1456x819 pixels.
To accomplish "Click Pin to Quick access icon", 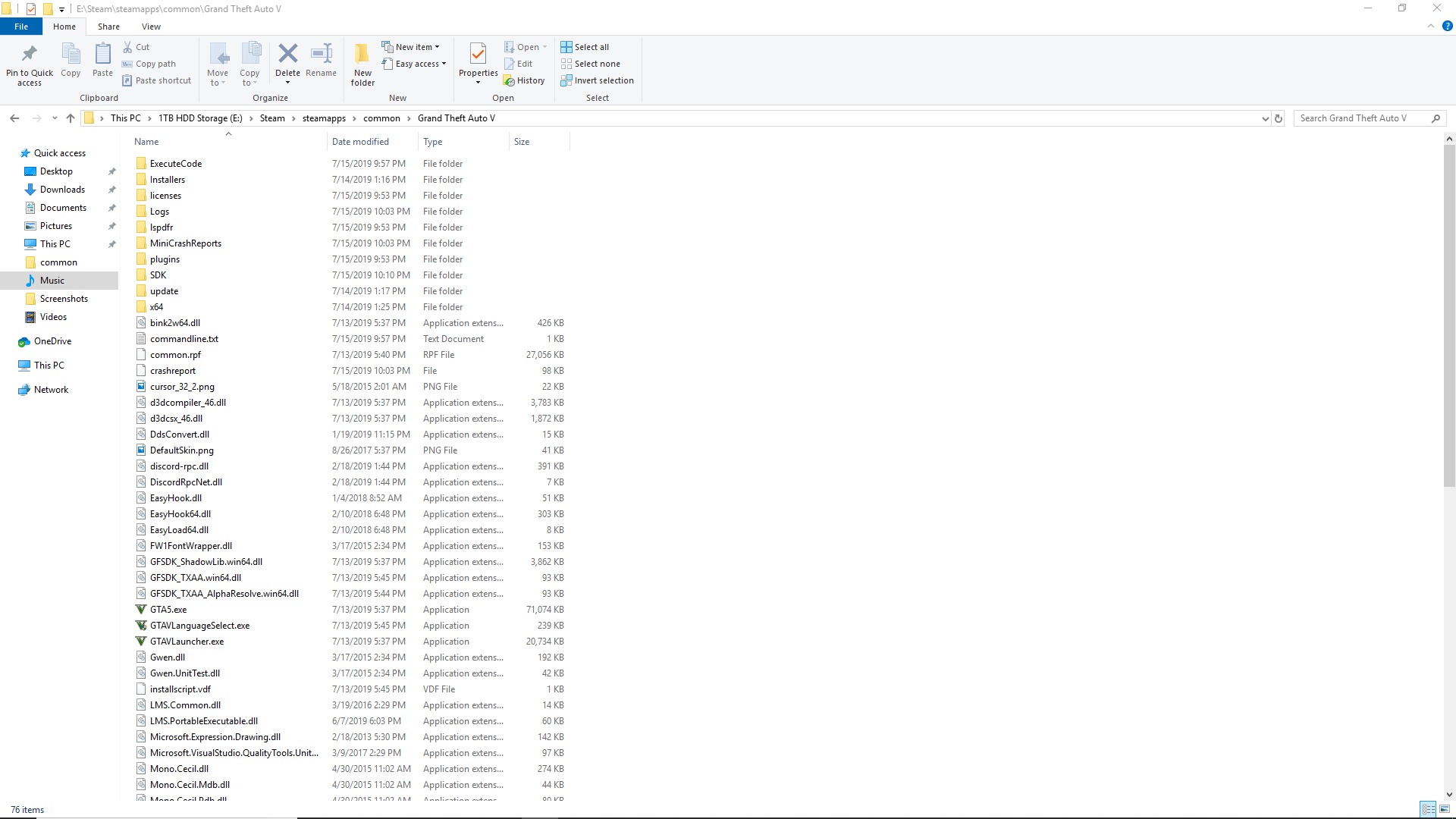I will coord(30,54).
